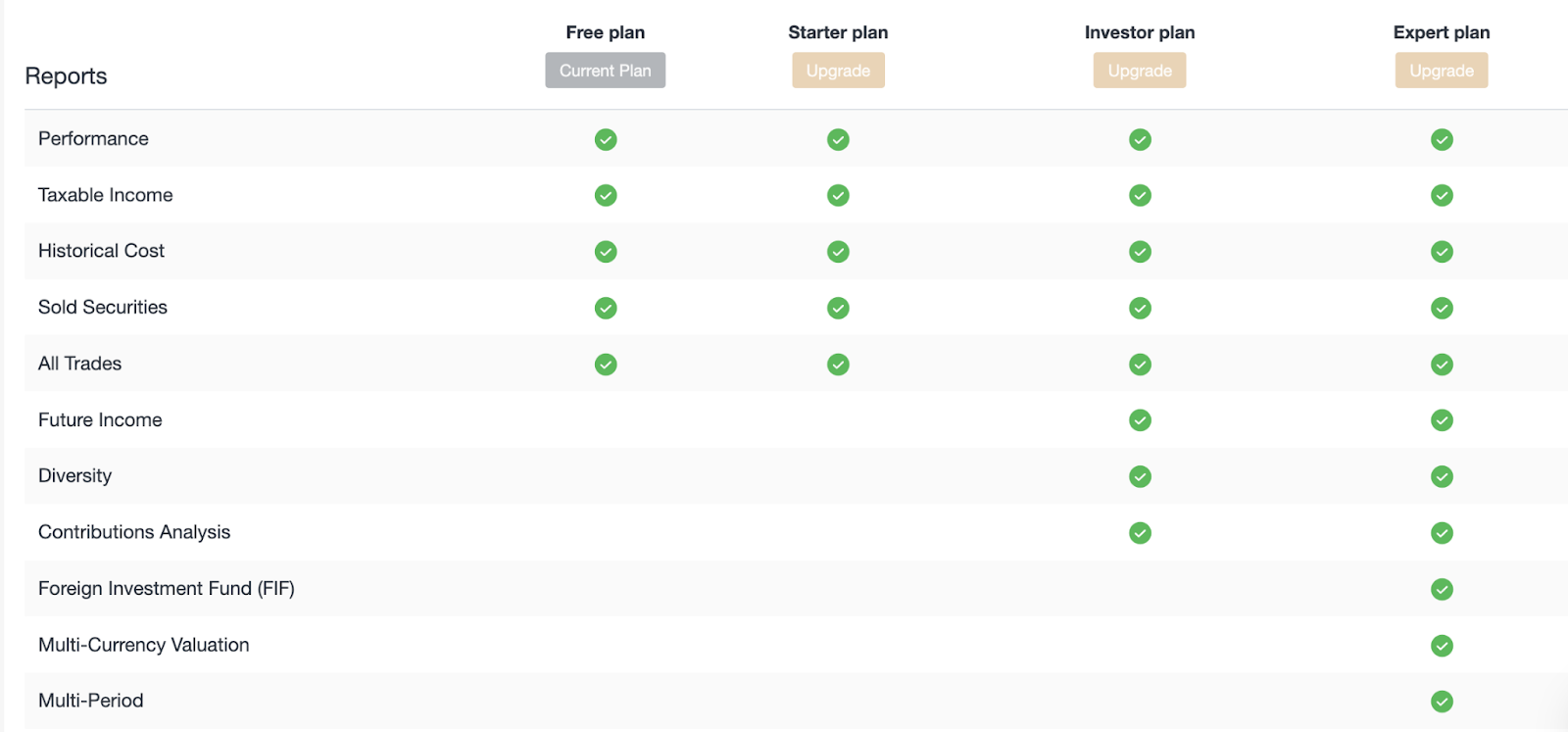Screen dimensions: 1568x732
Task: Click the Free plan Performance checkmark icon
Action: pyautogui.click(x=606, y=139)
